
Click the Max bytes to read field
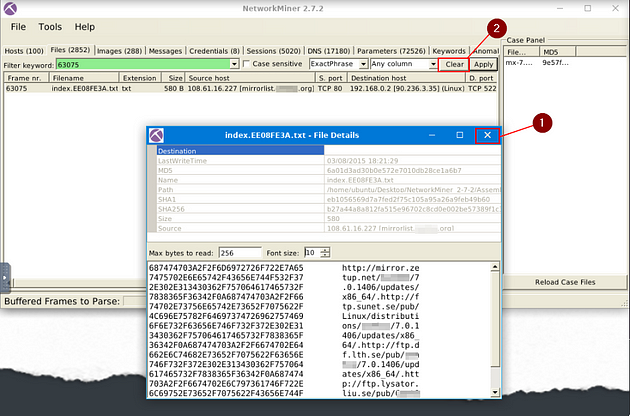coord(239,253)
